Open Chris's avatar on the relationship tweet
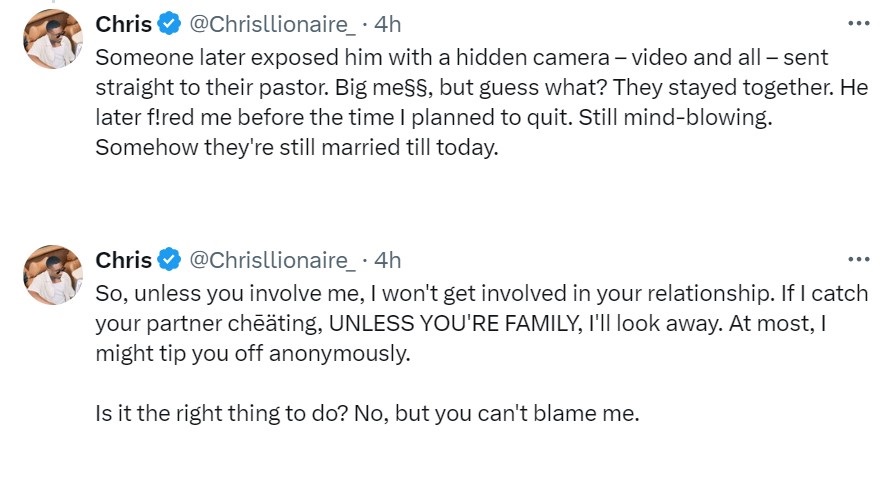The height and width of the screenshot is (489, 883). click(x=53, y=275)
